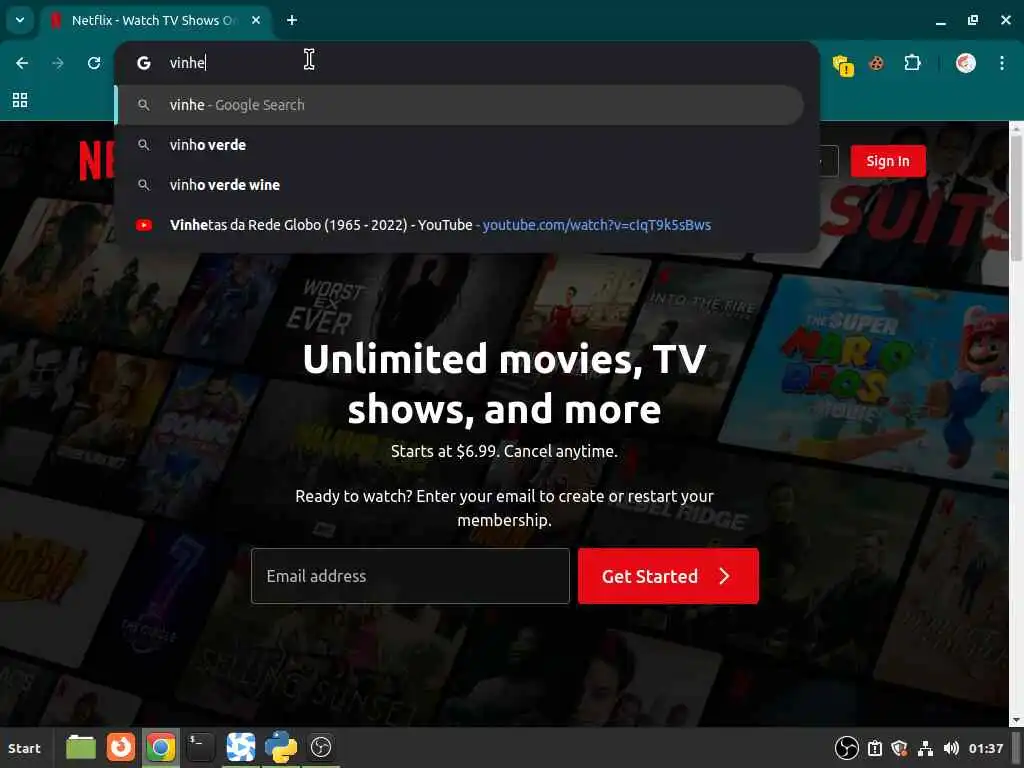
Task: Open the apps grid shortcut in bookmarks bar
Action: tap(20, 100)
